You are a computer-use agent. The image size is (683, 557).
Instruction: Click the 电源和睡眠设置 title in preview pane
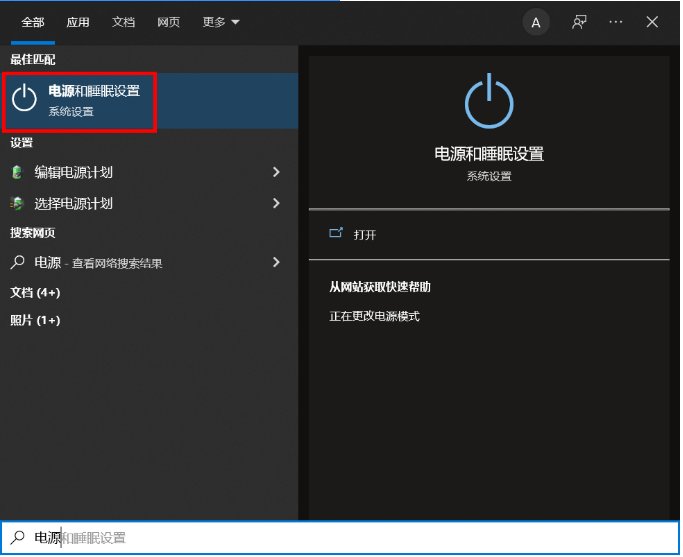pyautogui.click(x=489, y=154)
